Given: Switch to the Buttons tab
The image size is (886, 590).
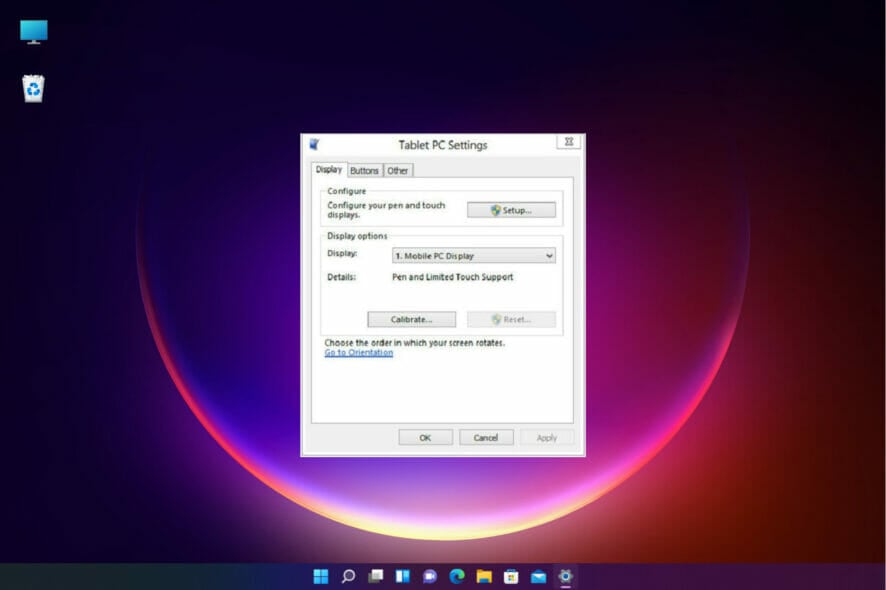Looking at the screenshot, I should click(365, 170).
